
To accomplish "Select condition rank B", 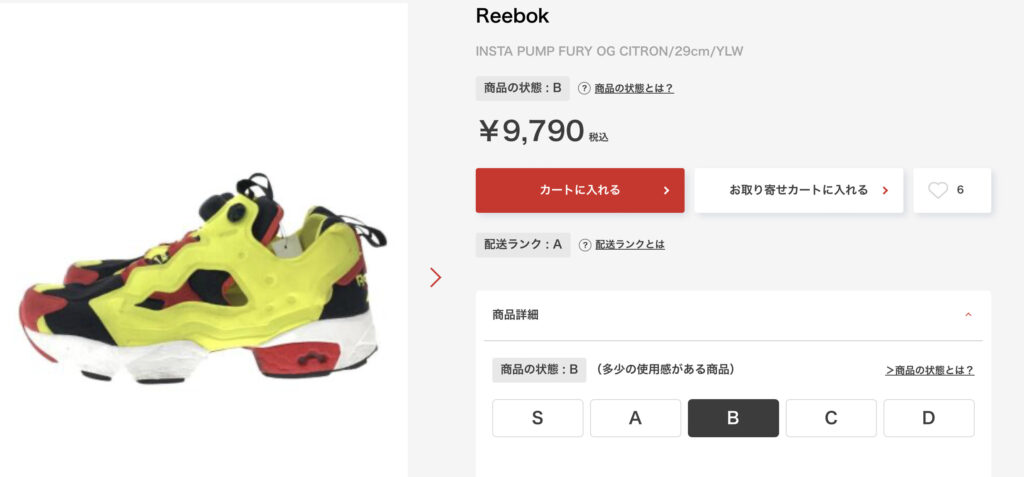I will (x=733, y=418).
